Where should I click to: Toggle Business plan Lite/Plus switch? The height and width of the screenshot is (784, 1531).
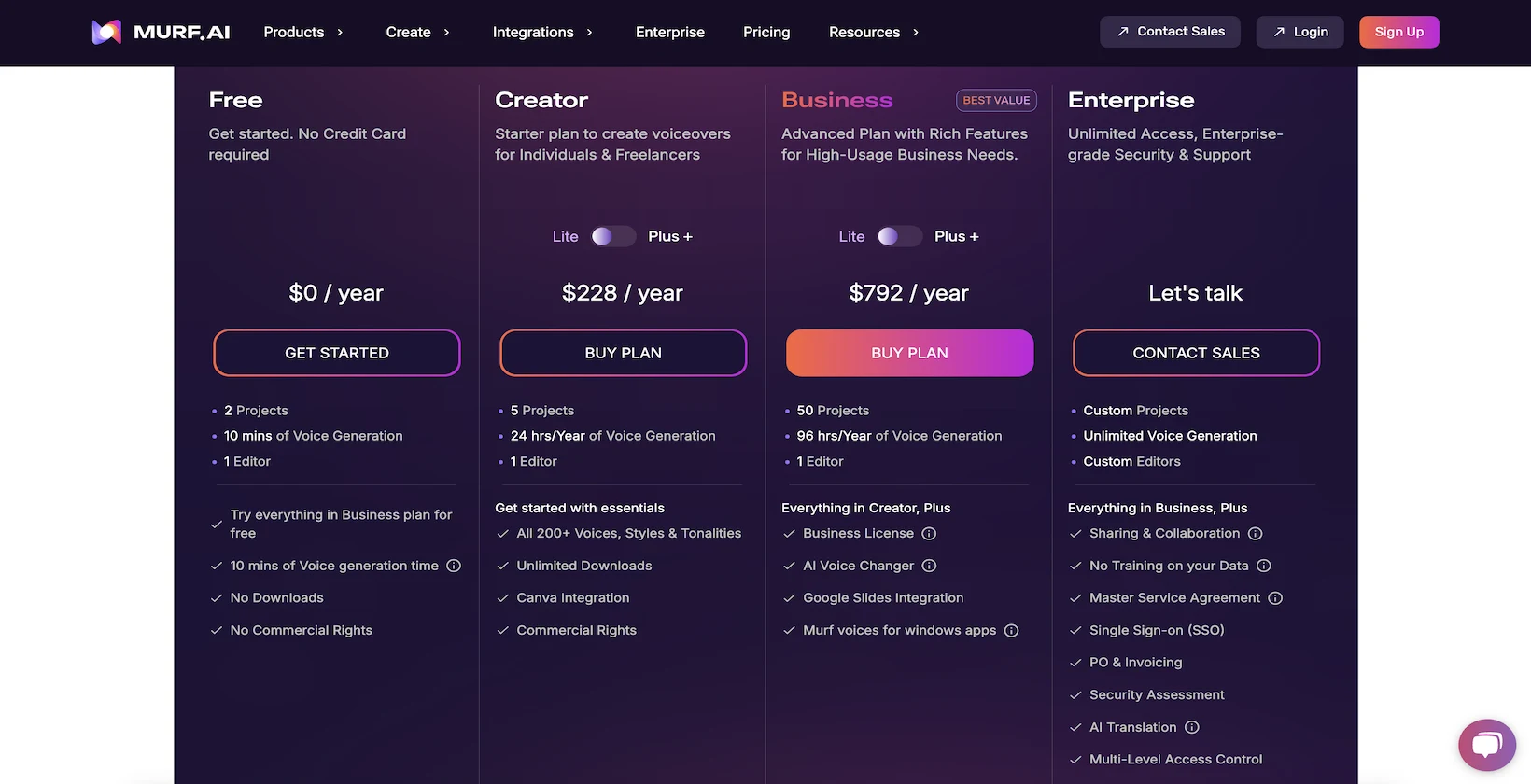[x=900, y=237]
